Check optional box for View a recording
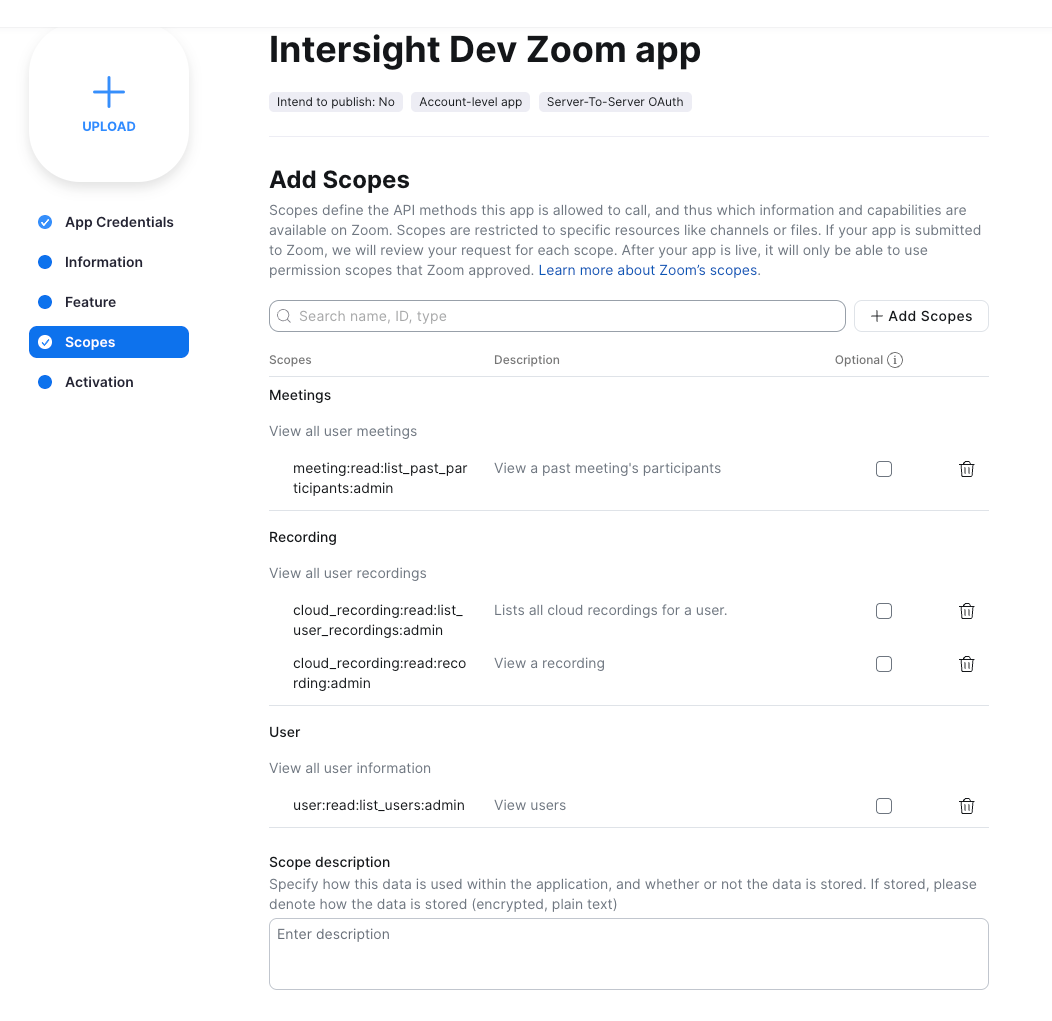1052x1021 pixels. point(884,664)
